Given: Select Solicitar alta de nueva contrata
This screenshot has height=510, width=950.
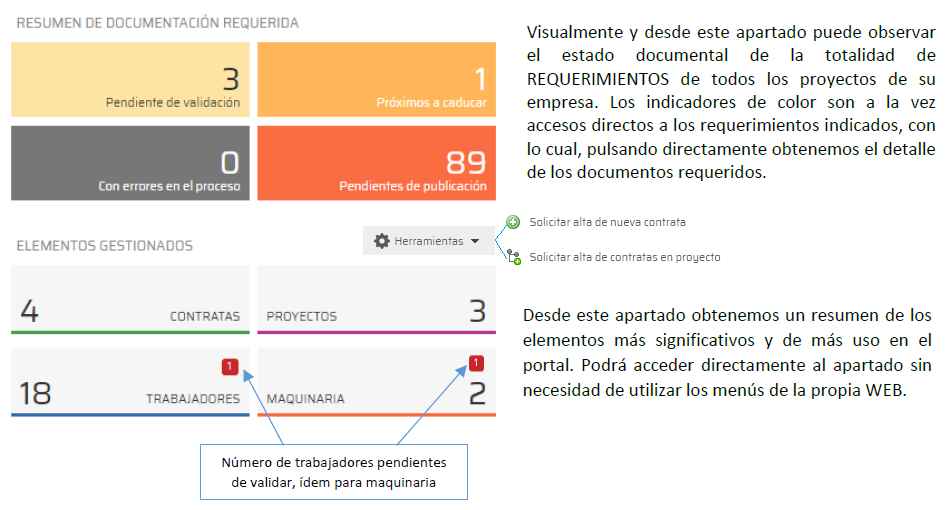Looking at the screenshot, I should 607,222.
